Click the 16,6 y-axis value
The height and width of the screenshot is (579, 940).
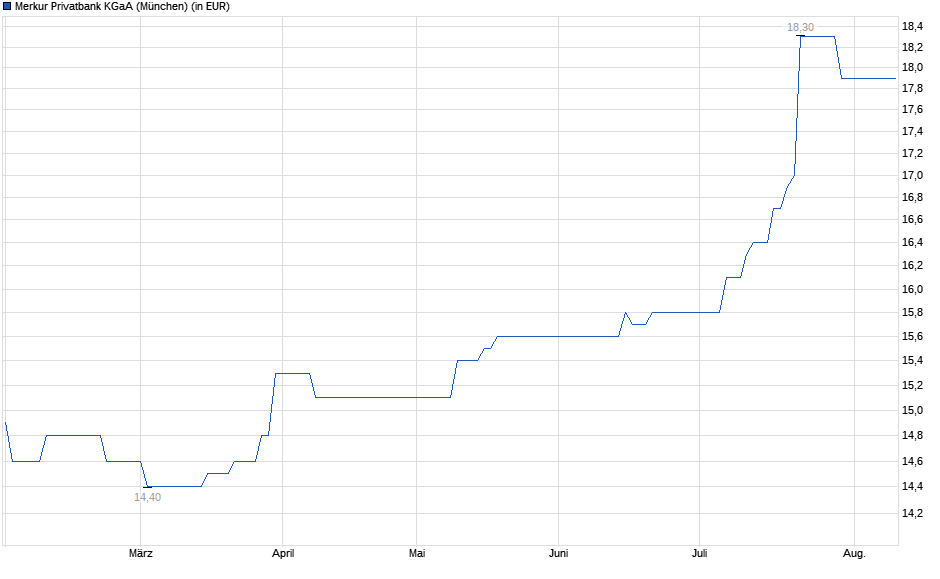coord(912,220)
